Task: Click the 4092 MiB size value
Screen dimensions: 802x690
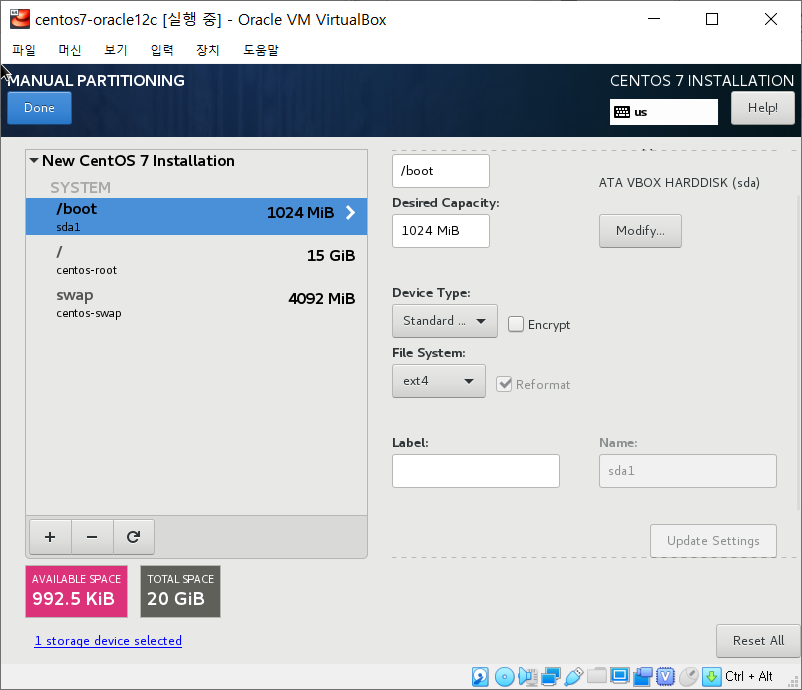Action: 322,298
